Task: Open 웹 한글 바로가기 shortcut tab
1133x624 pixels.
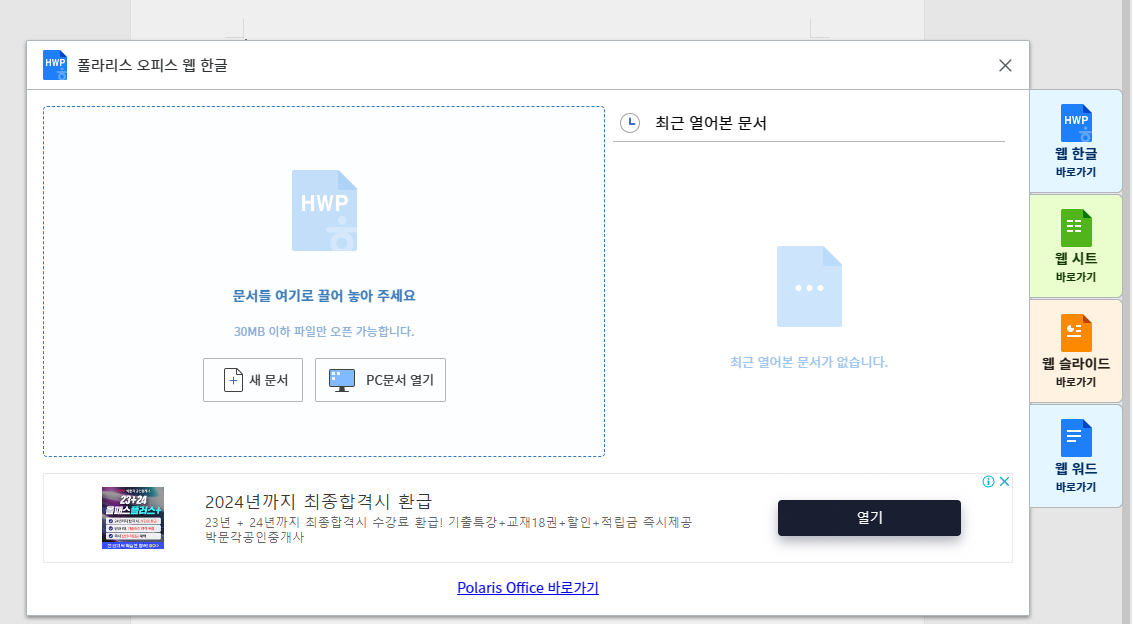Action: click(x=1076, y=142)
